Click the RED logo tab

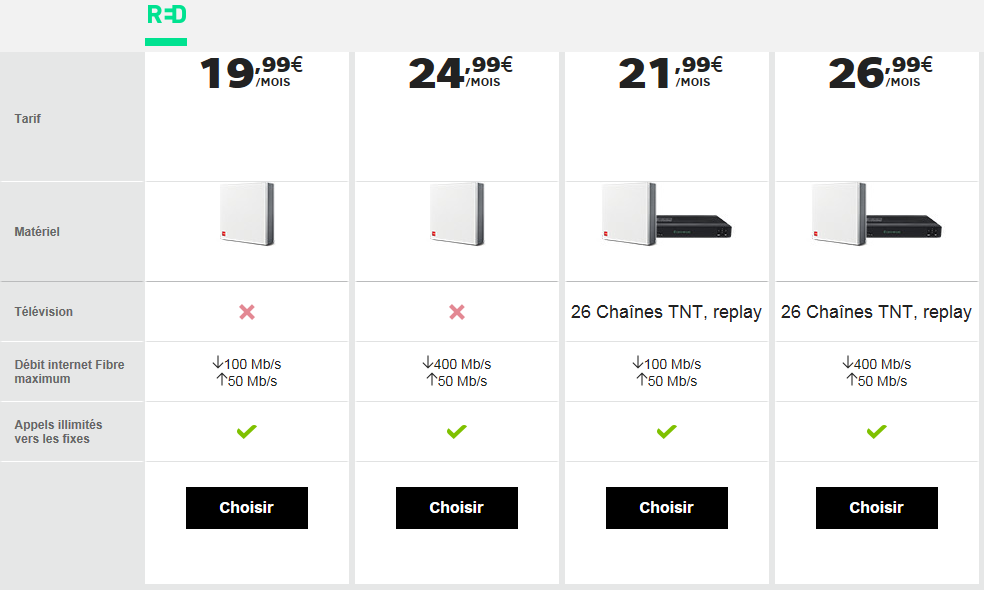coord(166,16)
